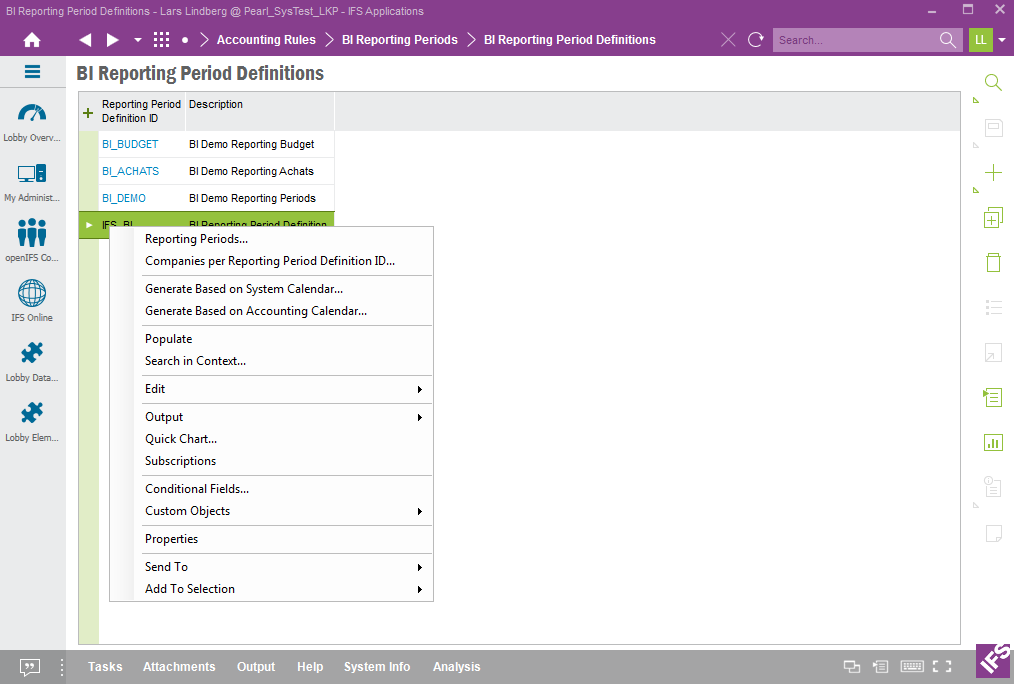This screenshot has width=1014, height=684.
Task: Toggle the hamburger sidebar menu
Action: coord(32,72)
